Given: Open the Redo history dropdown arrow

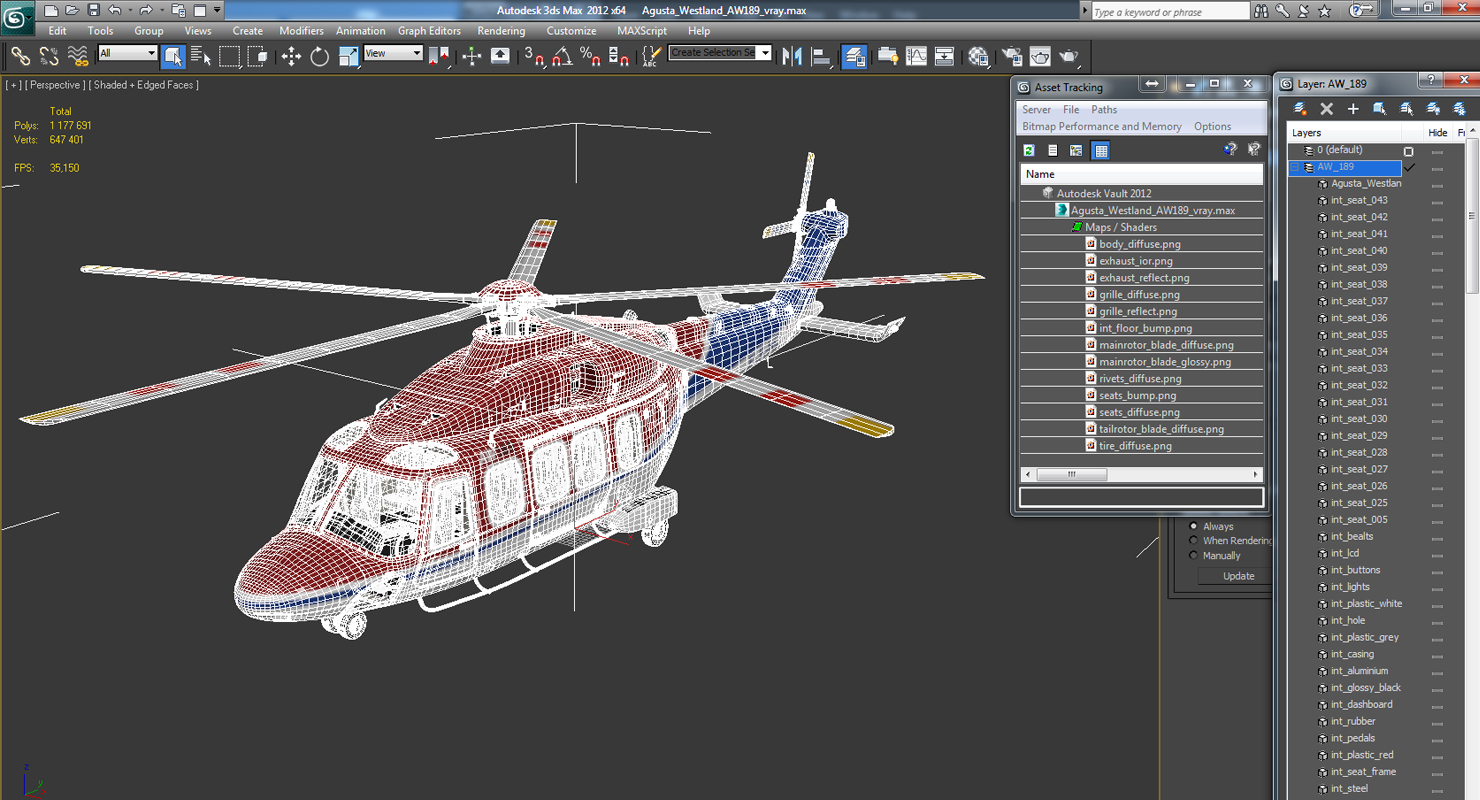Looking at the screenshot, I should 162,10.
